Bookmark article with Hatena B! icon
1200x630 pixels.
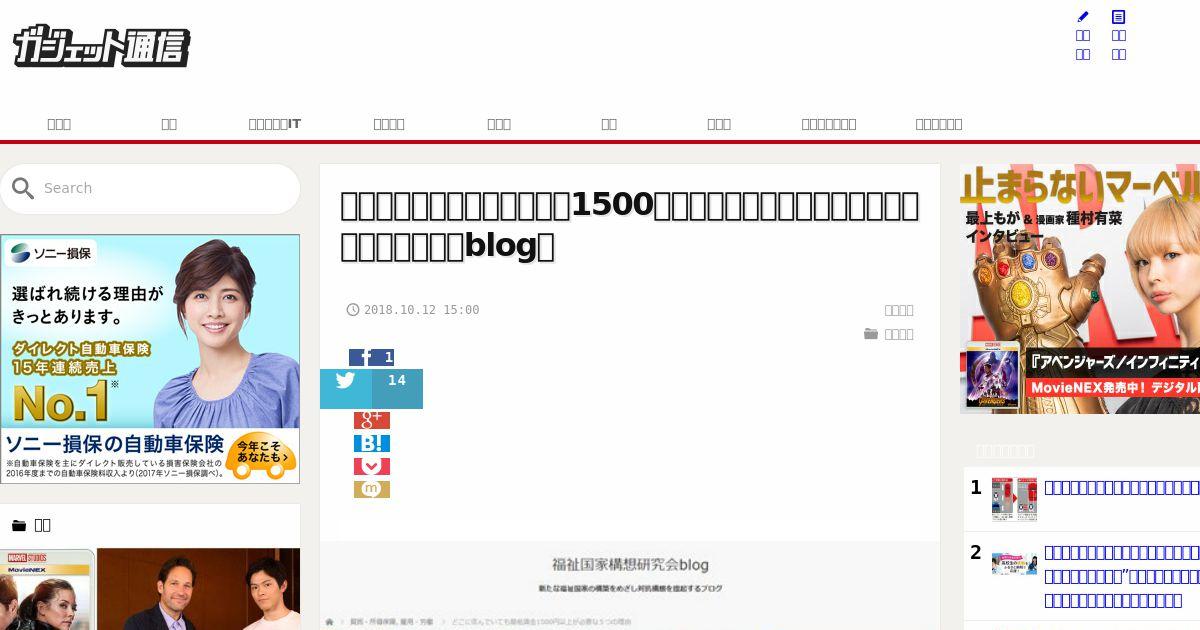coord(371,443)
